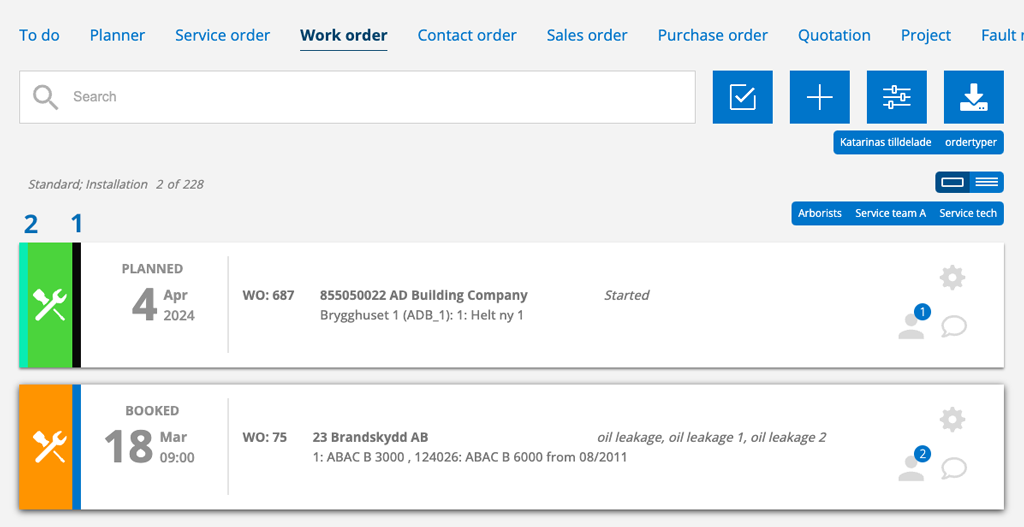Image resolution: width=1024 pixels, height=527 pixels.
Task: Add a new work order with plus button
Action: [820, 97]
